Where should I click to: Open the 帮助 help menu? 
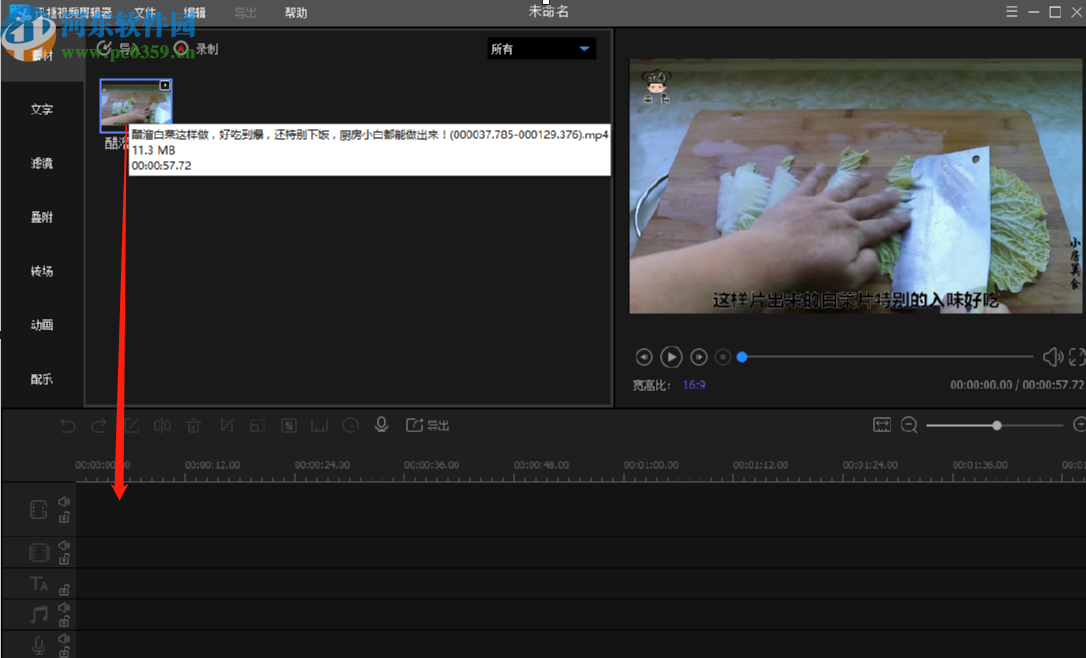coord(296,12)
